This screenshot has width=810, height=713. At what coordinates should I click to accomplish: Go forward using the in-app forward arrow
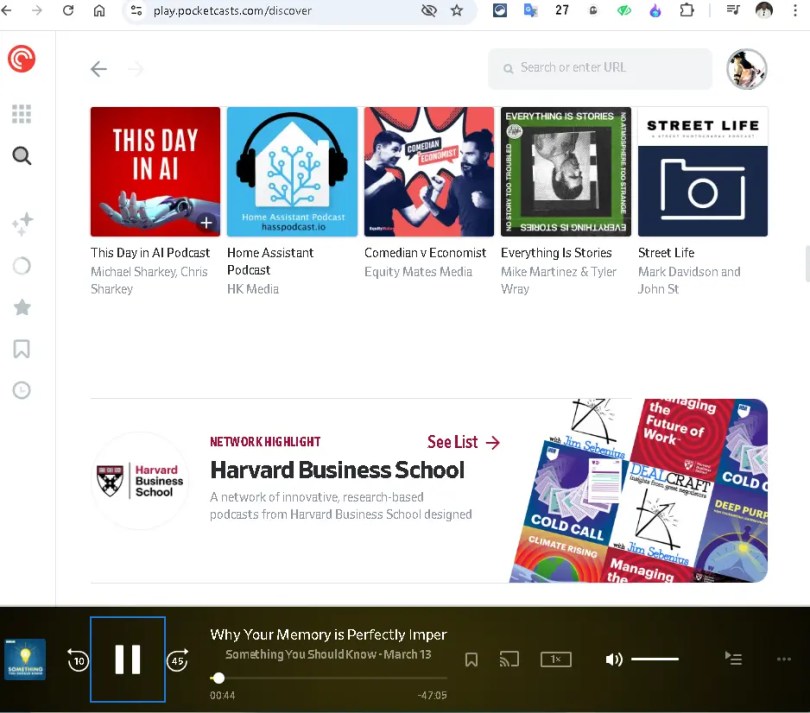coord(136,69)
